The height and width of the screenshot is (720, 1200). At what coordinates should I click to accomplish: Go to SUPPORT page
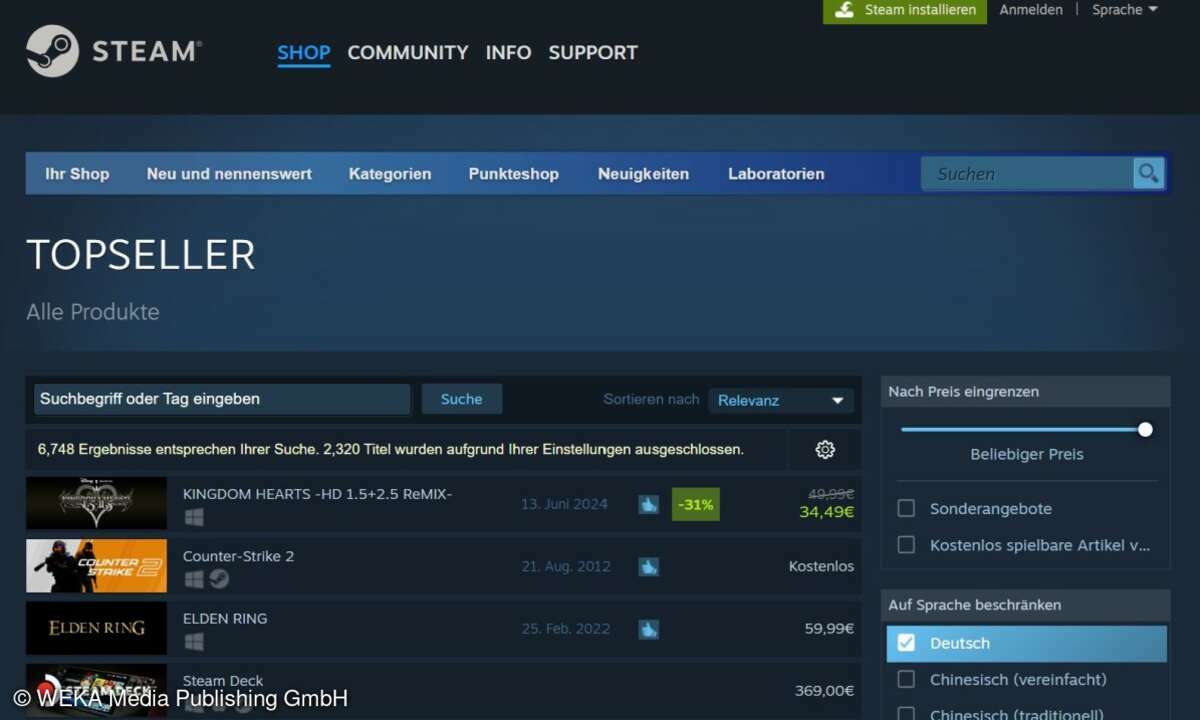point(593,52)
